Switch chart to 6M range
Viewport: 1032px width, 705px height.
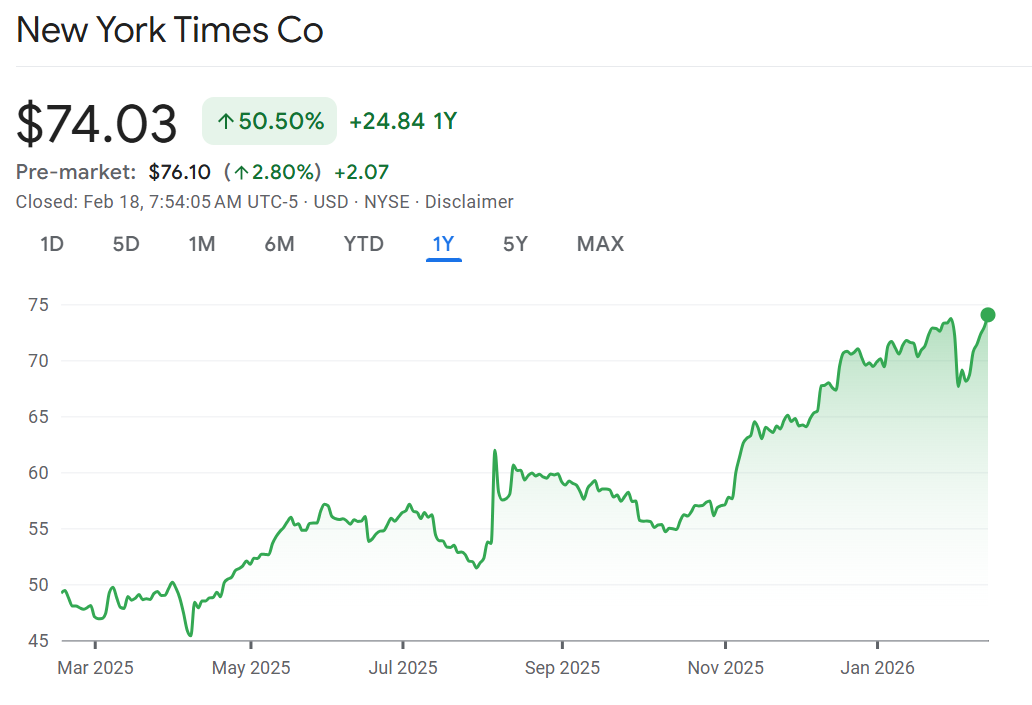point(279,244)
